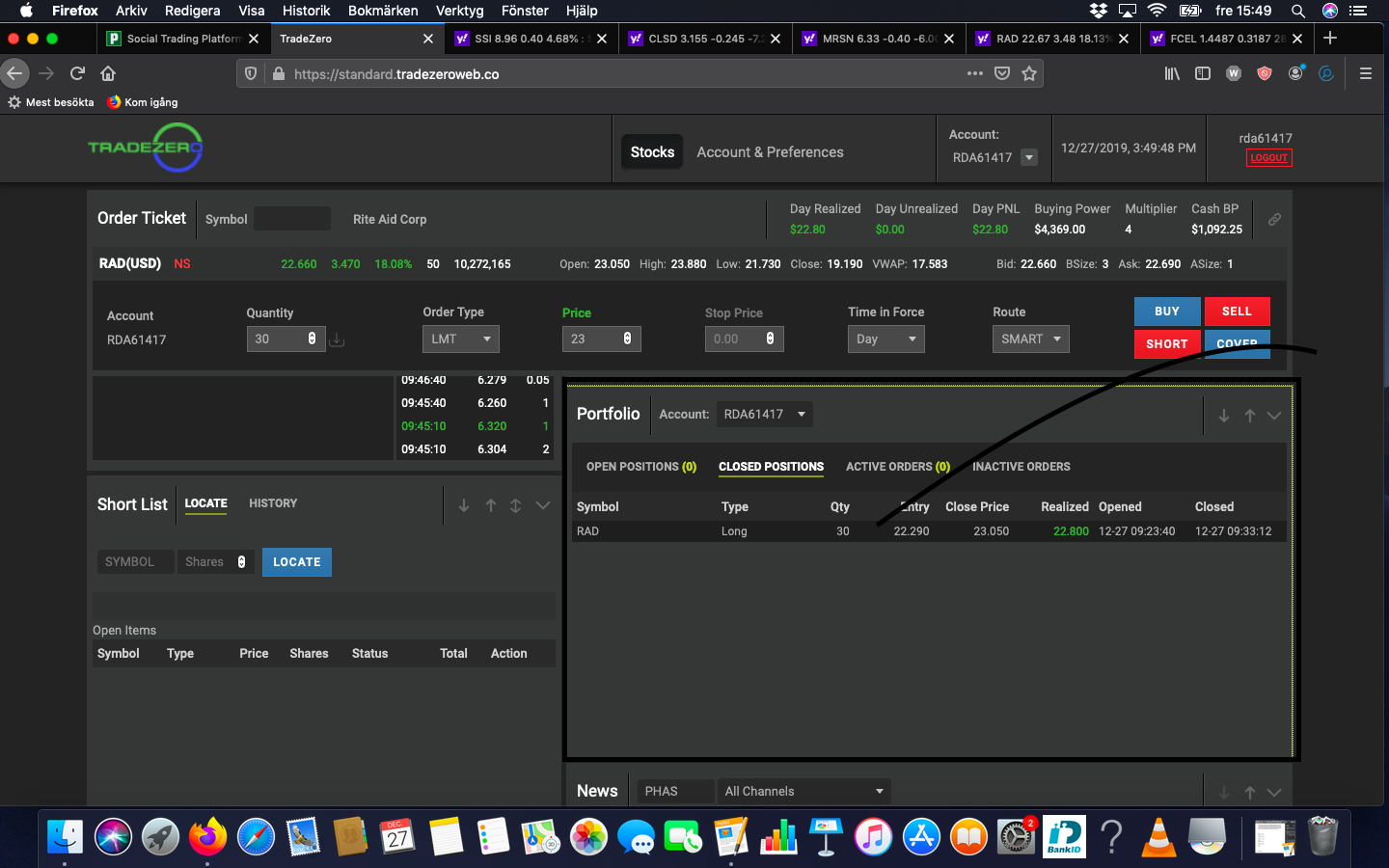This screenshot has width=1389, height=868.
Task: Reload the TradeZero page
Action: (78, 73)
